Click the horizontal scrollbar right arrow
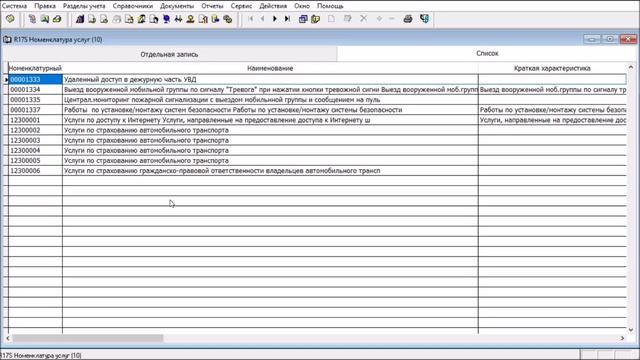 coord(622,338)
